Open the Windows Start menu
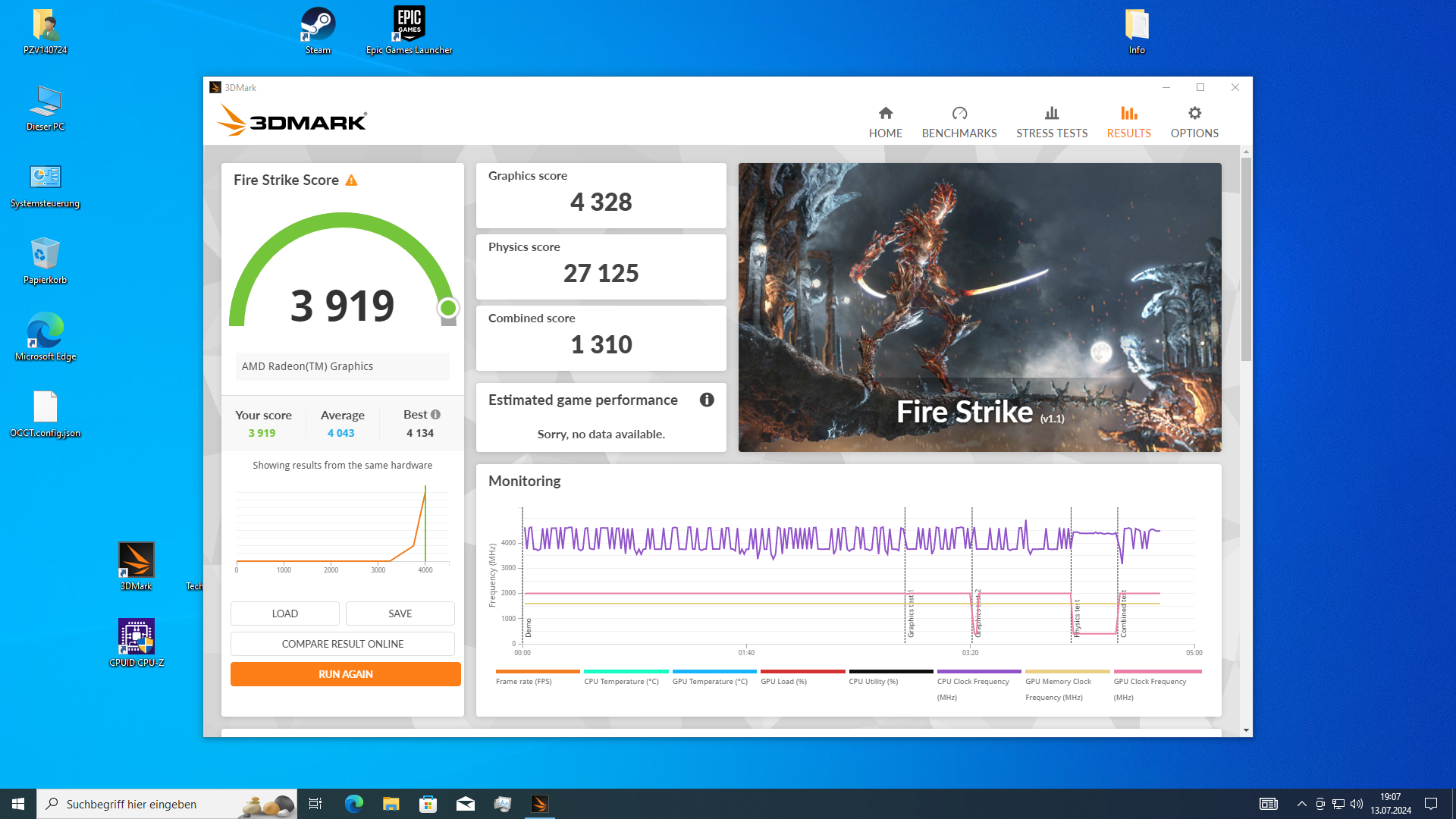1456x819 pixels. 18,804
